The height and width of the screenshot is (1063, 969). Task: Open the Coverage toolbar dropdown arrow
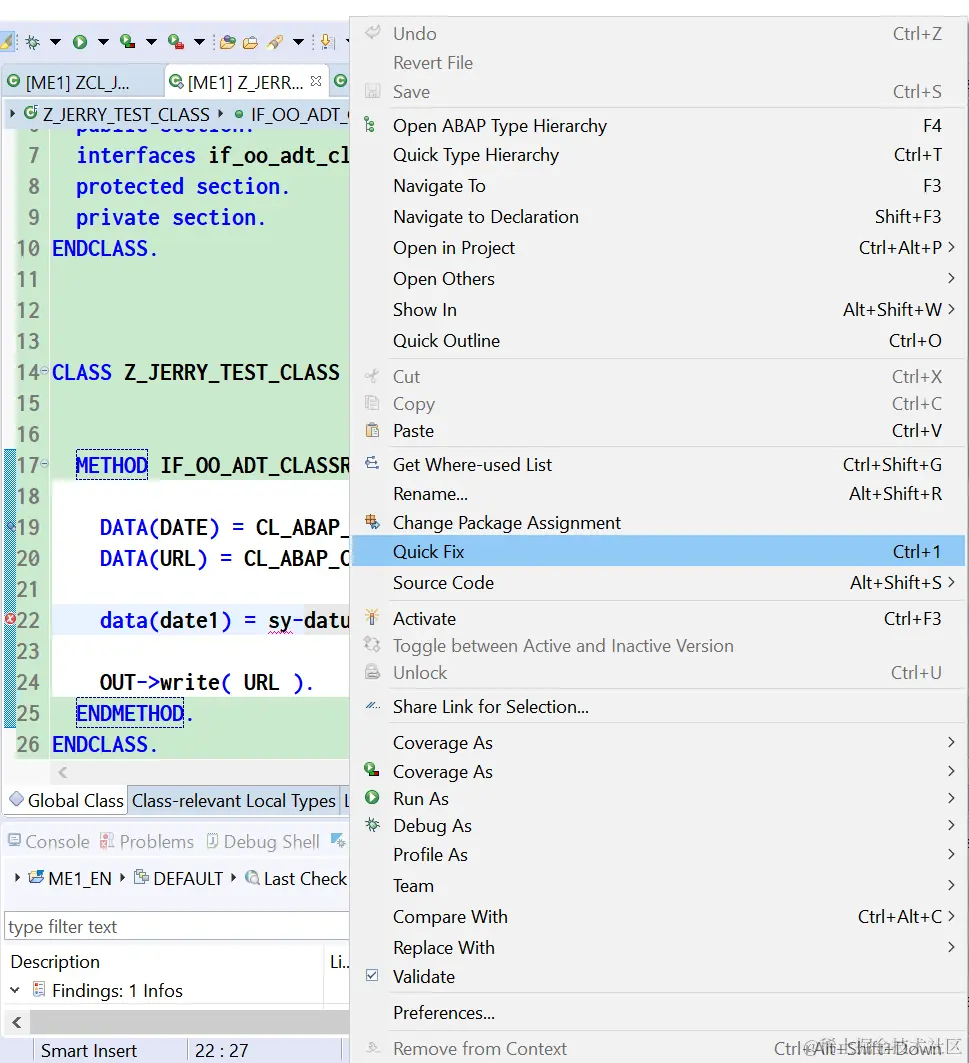coord(151,42)
